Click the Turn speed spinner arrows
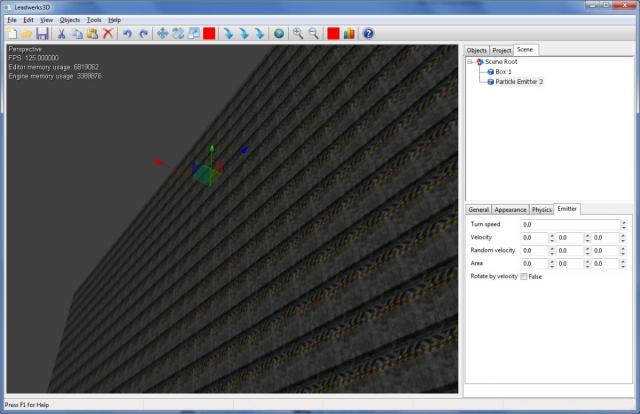The width and height of the screenshot is (640, 414). click(623, 224)
